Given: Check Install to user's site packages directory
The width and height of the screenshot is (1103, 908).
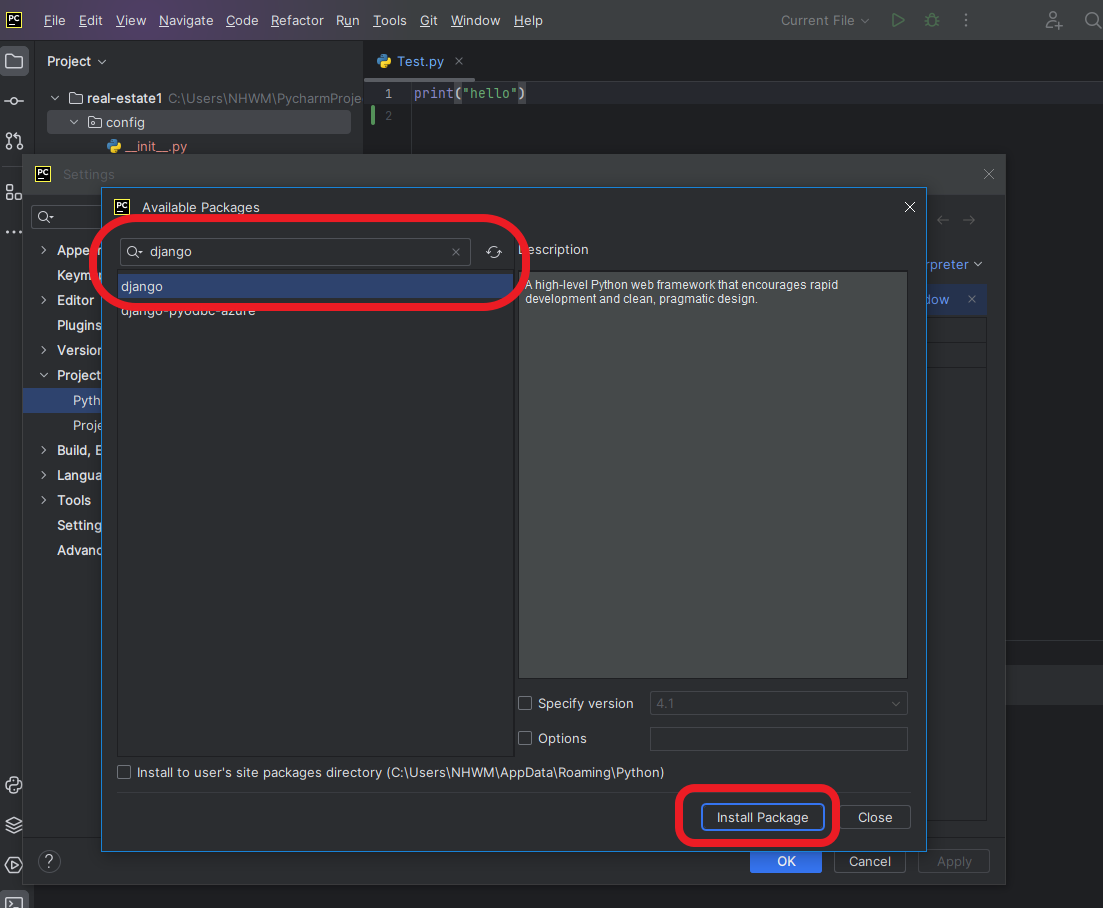Looking at the screenshot, I should [124, 772].
